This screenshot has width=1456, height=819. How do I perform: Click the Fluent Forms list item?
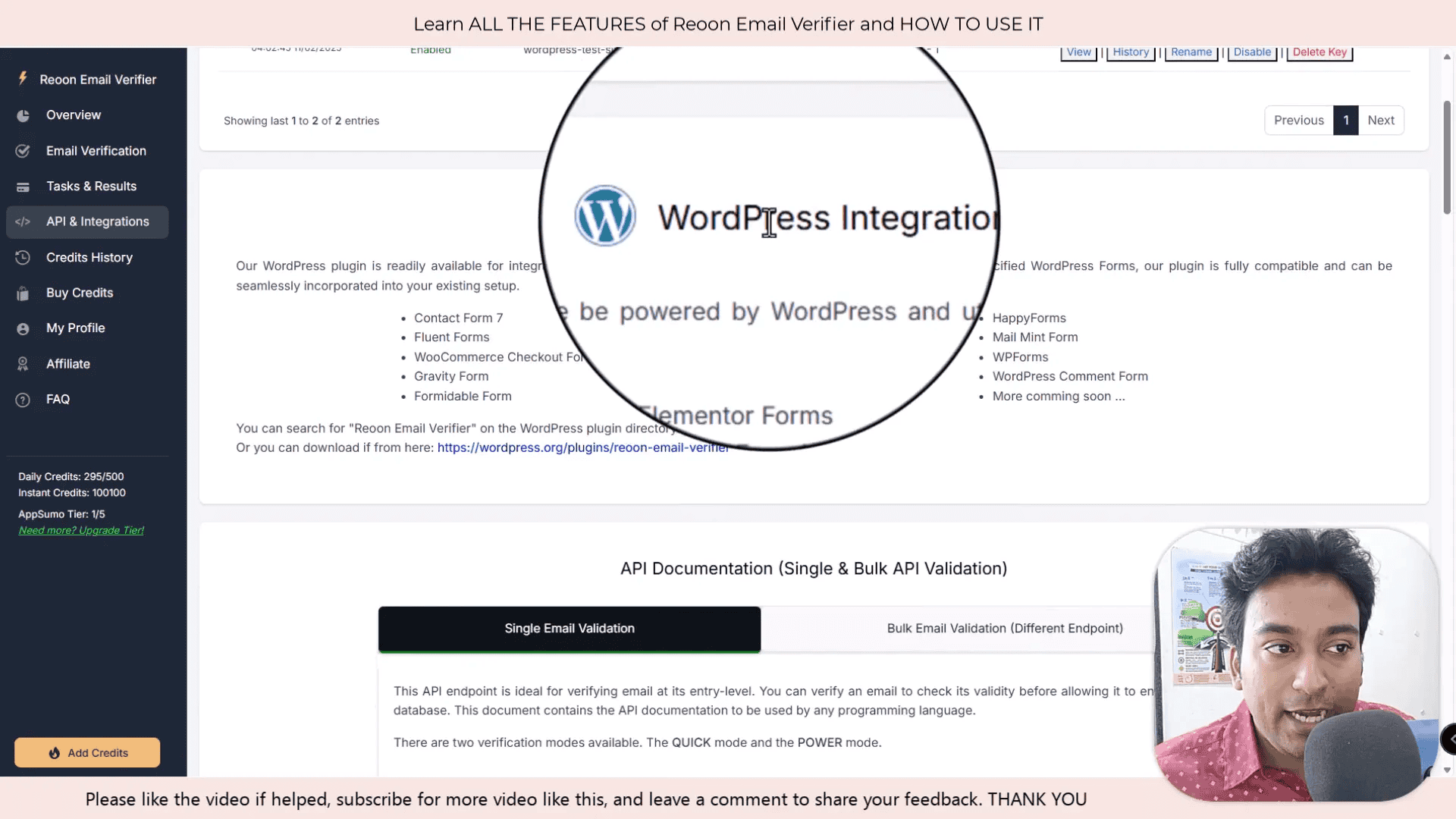pyautogui.click(x=451, y=337)
